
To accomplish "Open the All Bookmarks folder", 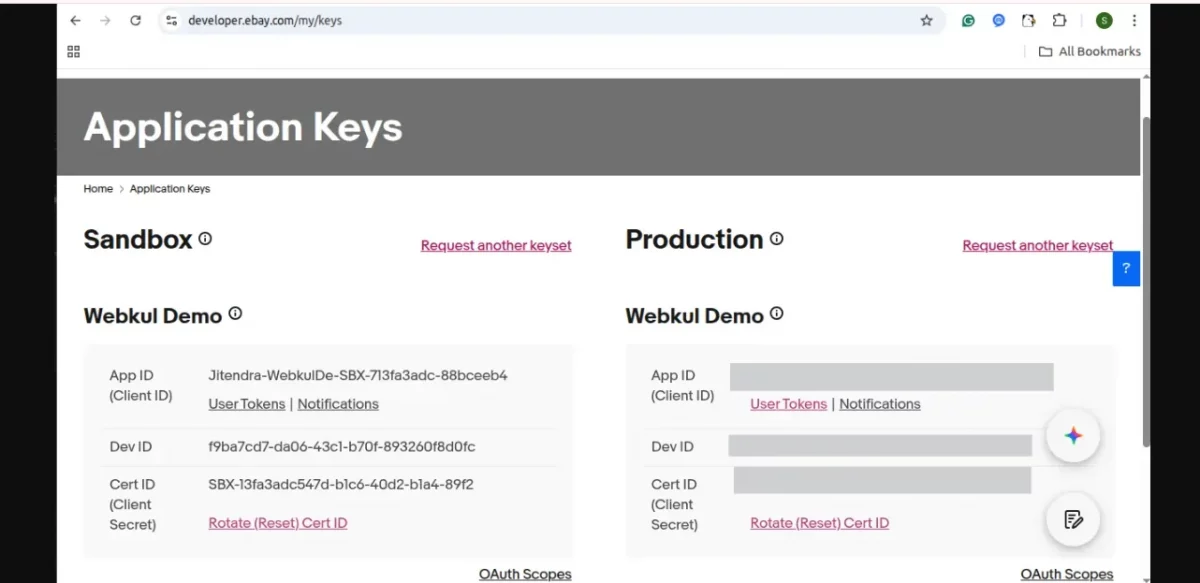I will [1089, 51].
